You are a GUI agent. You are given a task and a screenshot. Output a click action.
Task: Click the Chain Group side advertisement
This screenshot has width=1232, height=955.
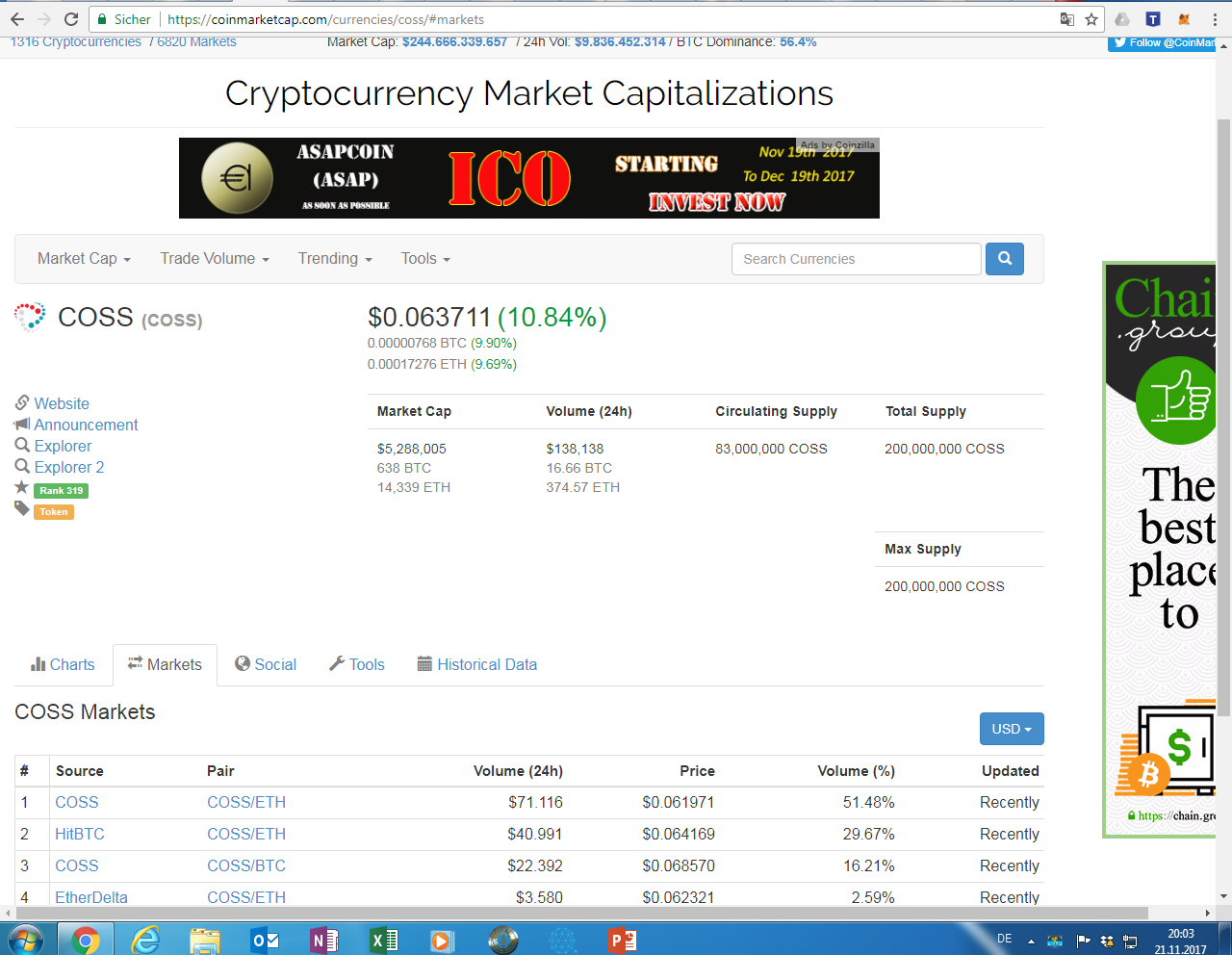tap(1160, 549)
